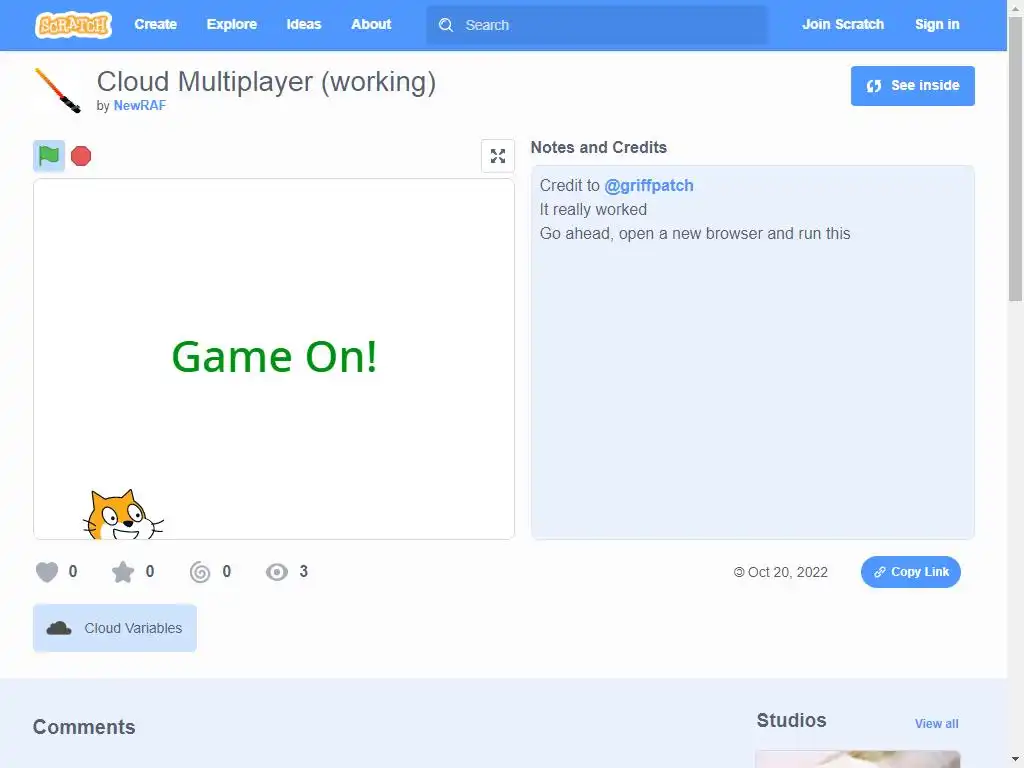Open the Ideas page
This screenshot has height=768, width=1024.
(x=304, y=25)
